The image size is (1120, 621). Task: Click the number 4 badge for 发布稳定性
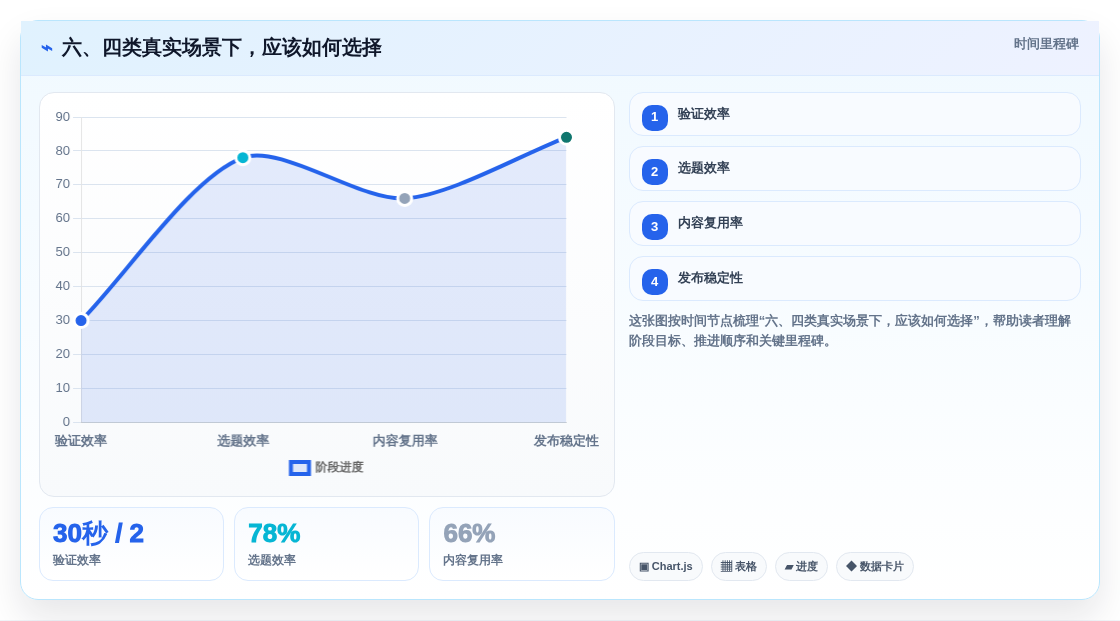(x=654, y=282)
